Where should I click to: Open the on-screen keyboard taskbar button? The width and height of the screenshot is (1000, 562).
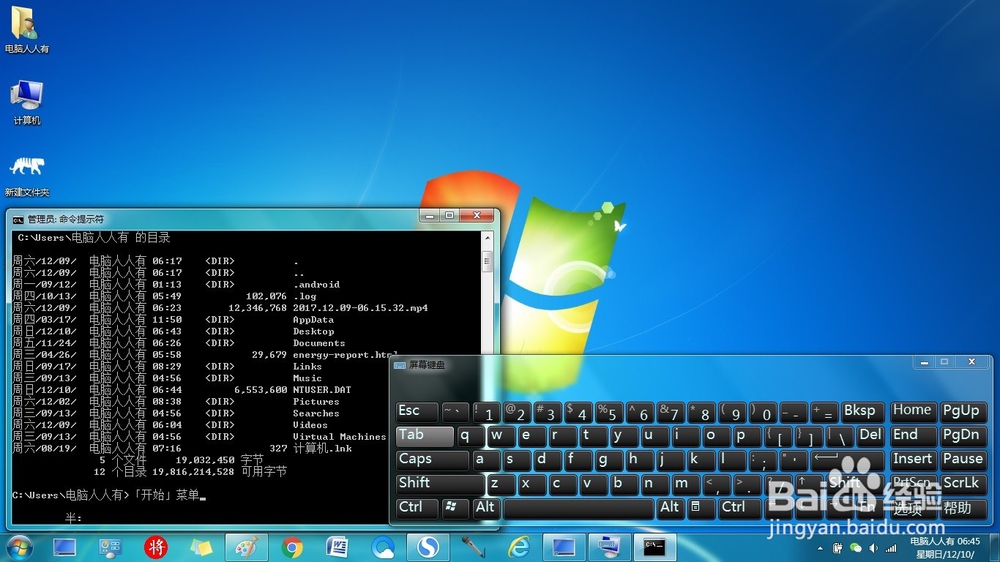tap(609, 547)
